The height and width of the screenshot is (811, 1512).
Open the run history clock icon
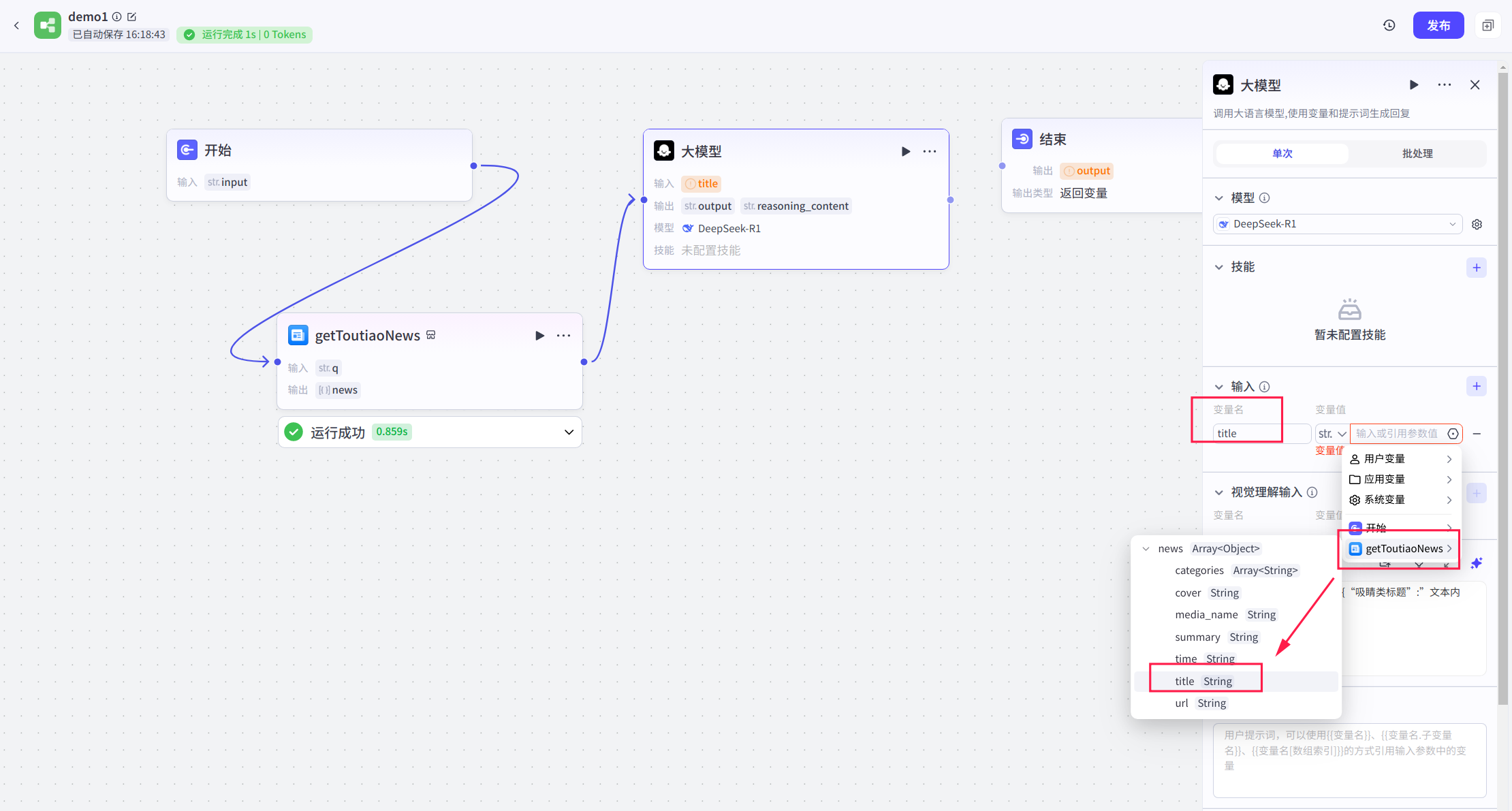[x=1389, y=25]
